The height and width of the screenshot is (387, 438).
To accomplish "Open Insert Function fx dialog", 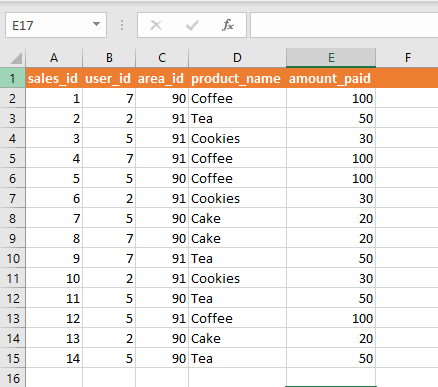I will pos(228,25).
